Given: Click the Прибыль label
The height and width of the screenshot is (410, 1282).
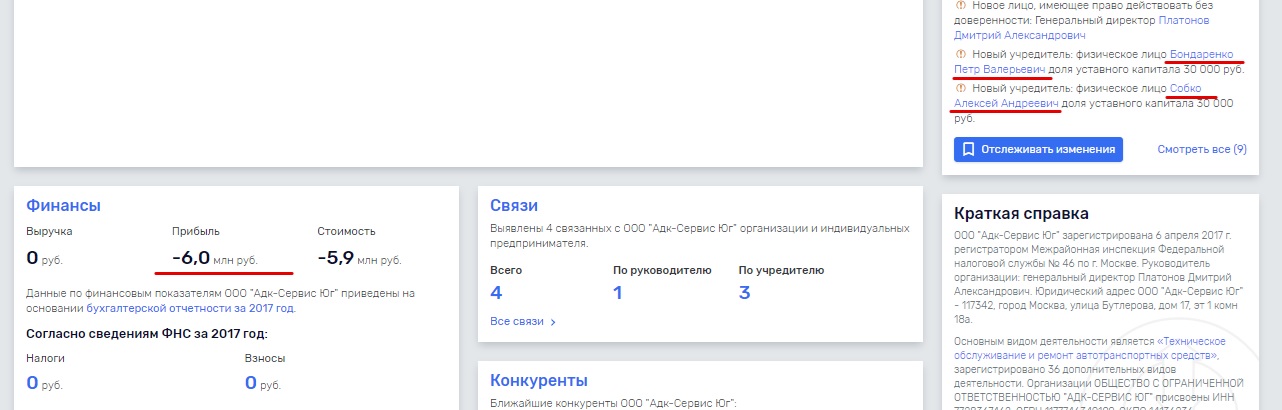Looking at the screenshot, I should (x=196, y=231).
